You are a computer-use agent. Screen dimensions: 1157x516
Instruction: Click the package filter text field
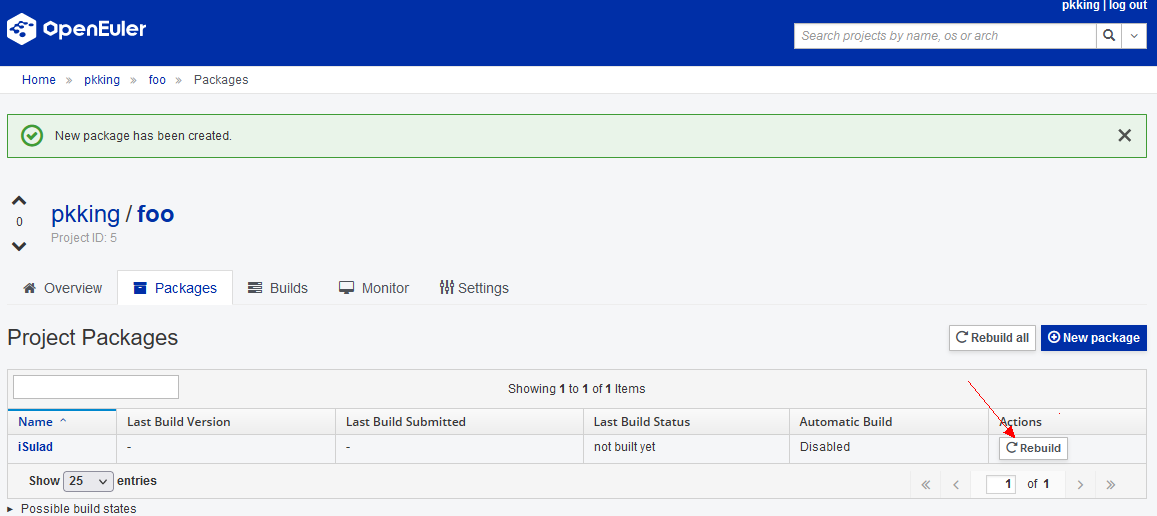coord(96,387)
